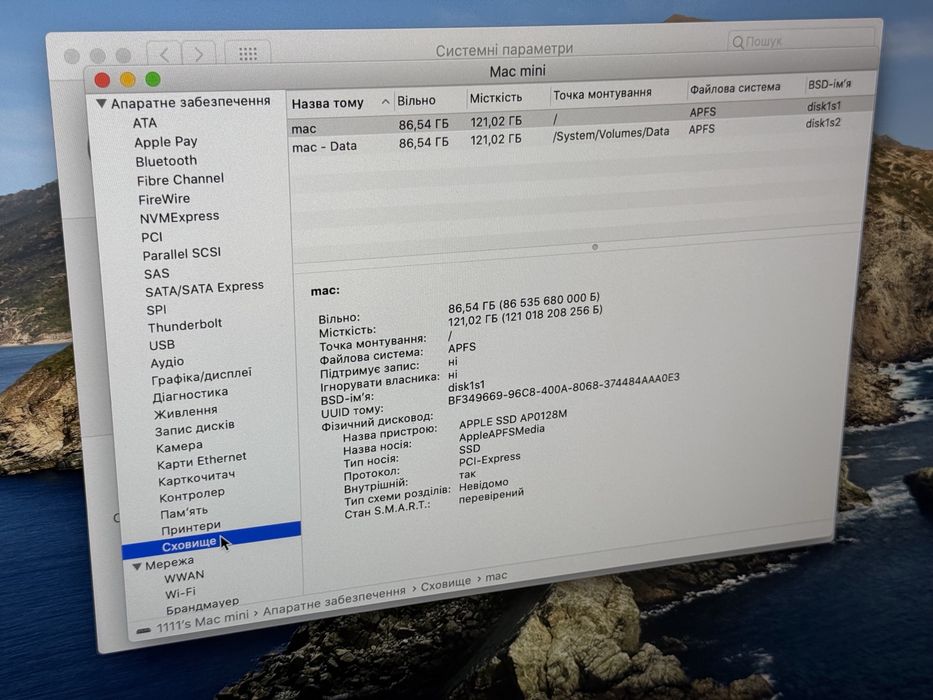
Task: Click Апаратне забезпечення in path bar
Action: [334, 602]
